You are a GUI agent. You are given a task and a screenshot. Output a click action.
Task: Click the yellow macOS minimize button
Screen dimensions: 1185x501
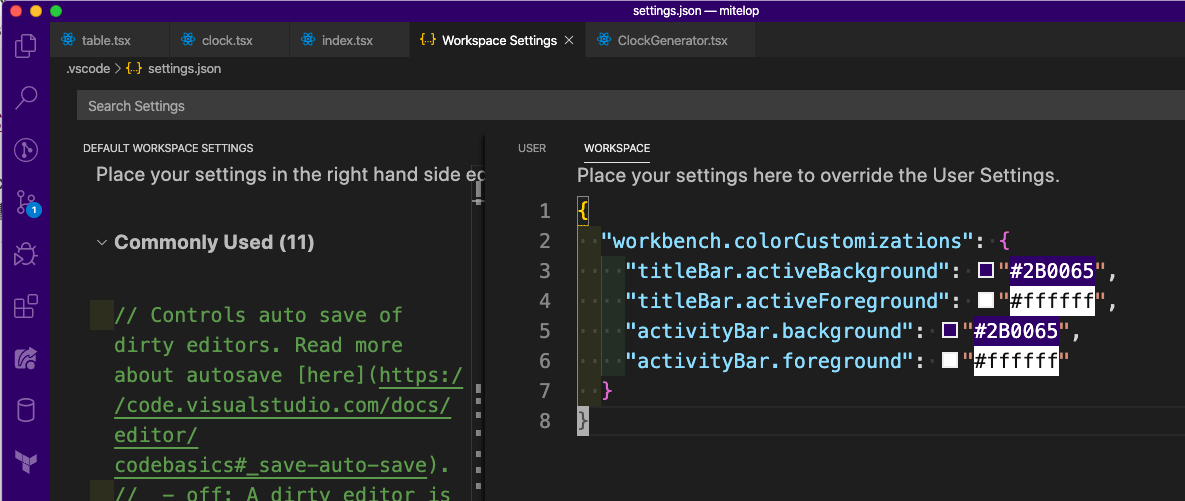36,11
